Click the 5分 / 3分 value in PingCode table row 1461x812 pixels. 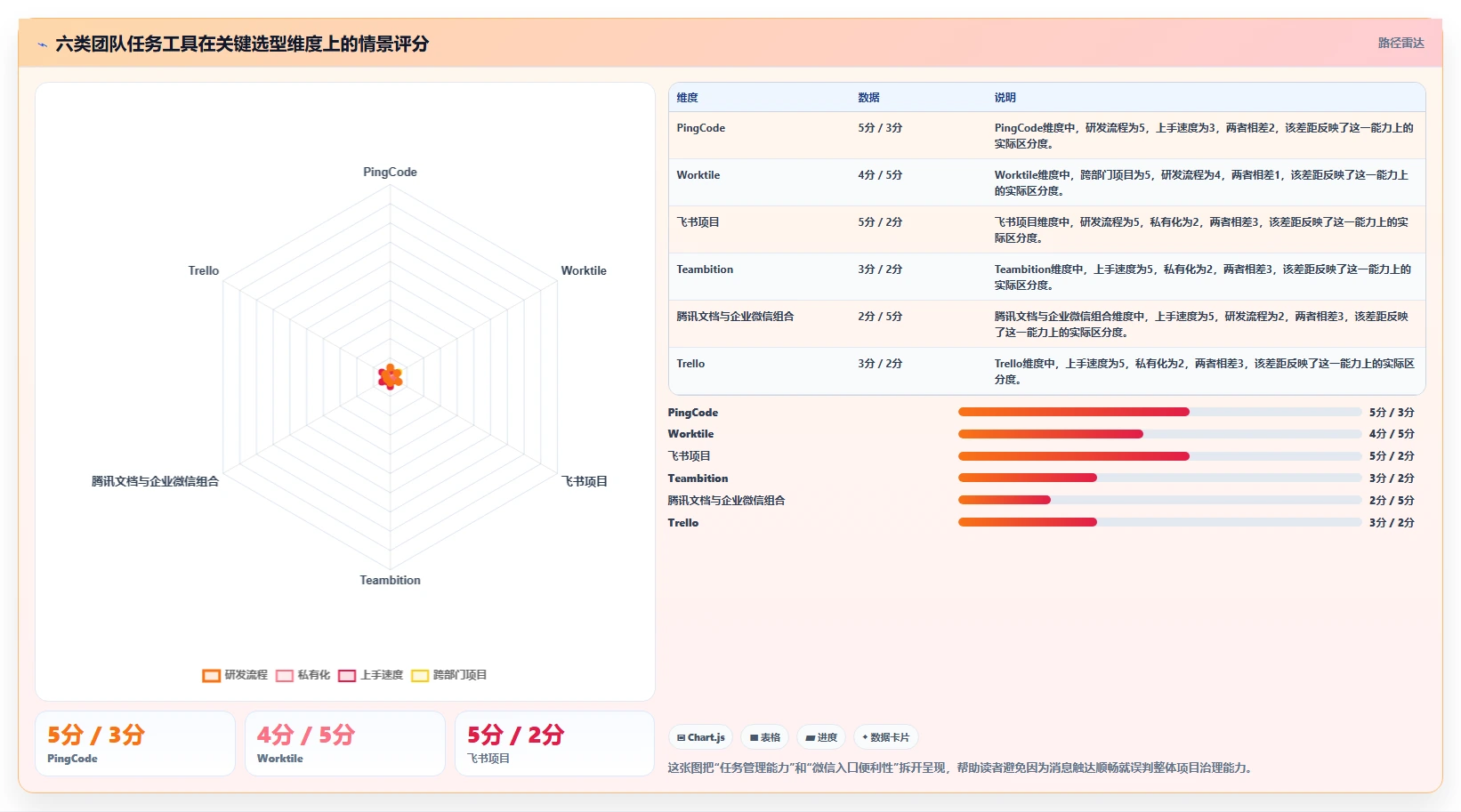(x=880, y=128)
